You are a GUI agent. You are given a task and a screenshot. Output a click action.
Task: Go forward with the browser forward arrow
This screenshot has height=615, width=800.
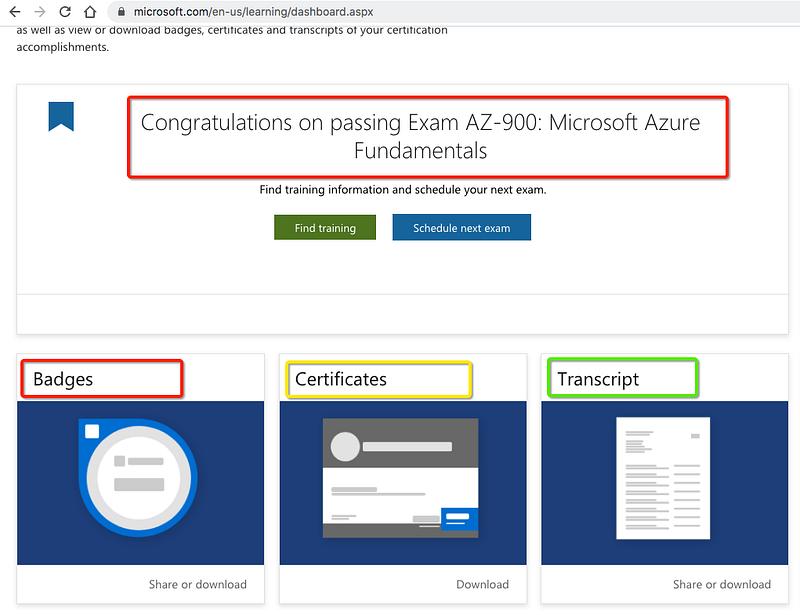pos(40,11)
